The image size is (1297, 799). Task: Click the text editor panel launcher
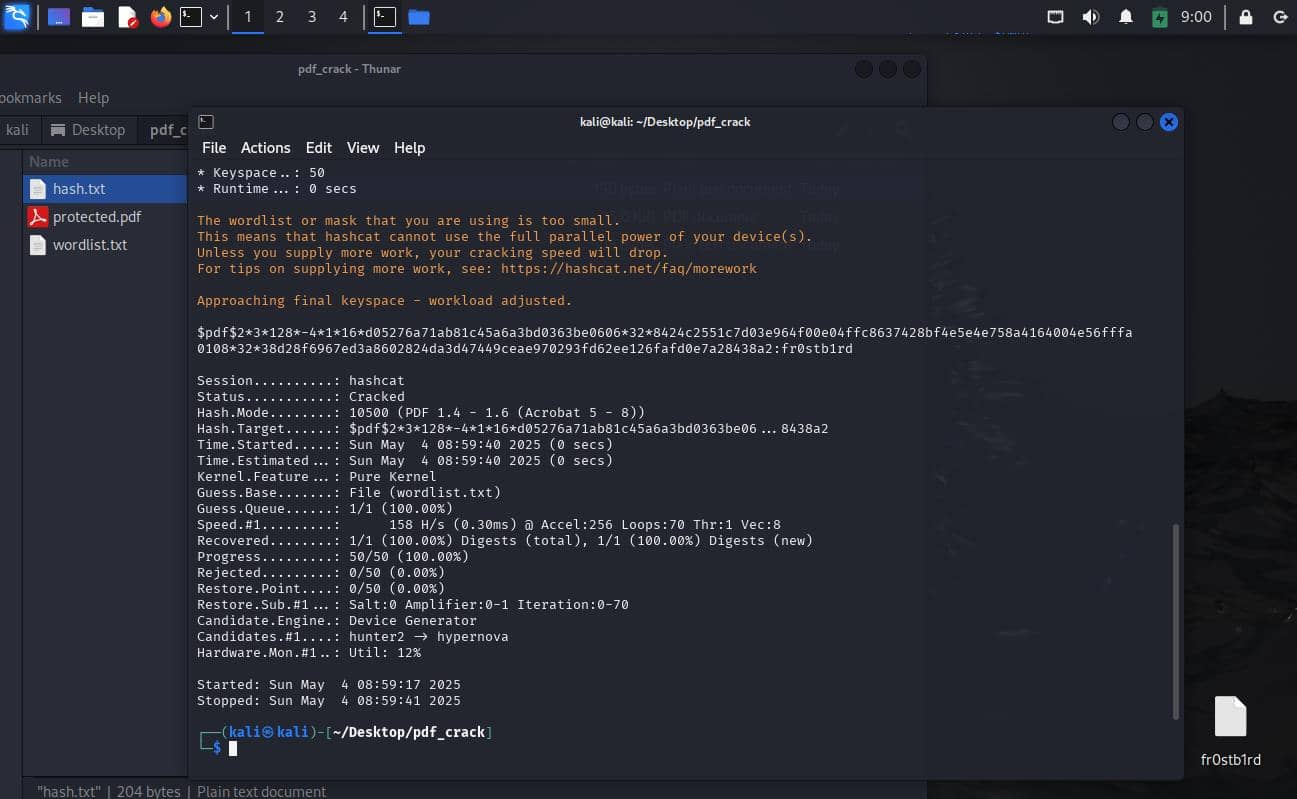(x=127, y=17)
